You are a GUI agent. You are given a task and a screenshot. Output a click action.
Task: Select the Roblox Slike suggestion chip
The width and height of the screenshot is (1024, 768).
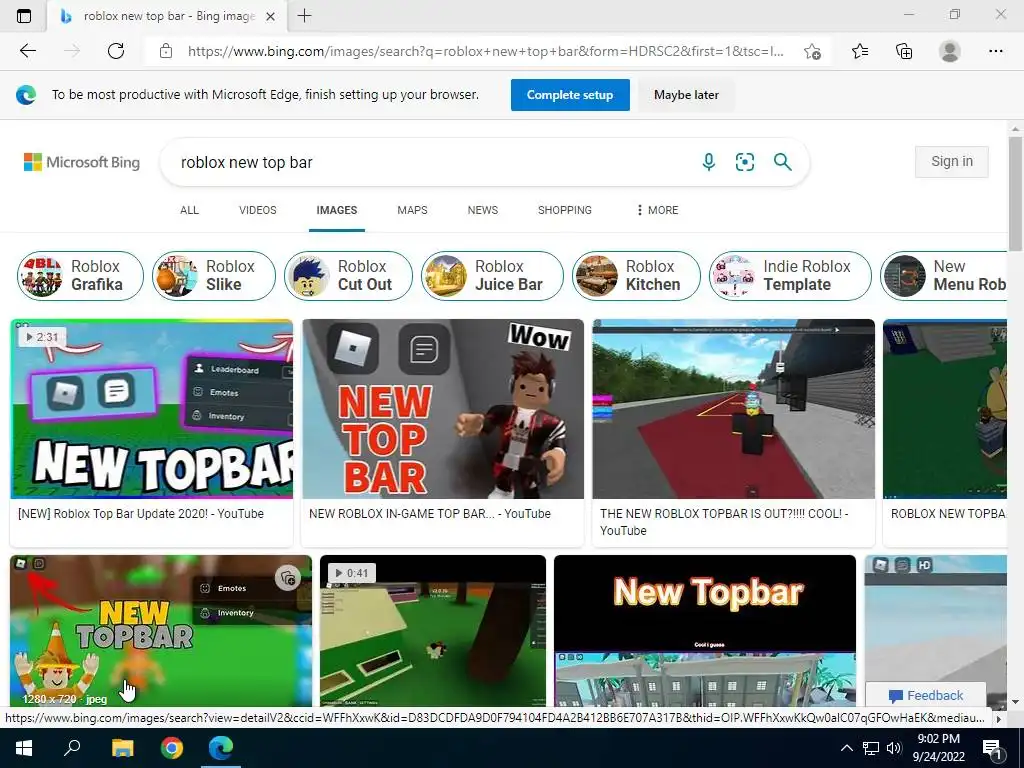tap(214, 276)
